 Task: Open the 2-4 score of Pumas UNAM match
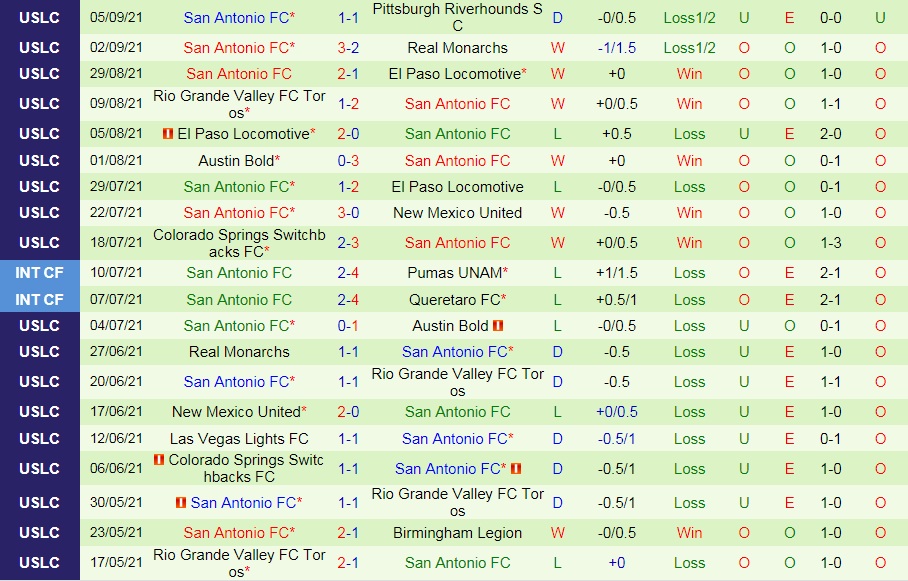(x=348, y=273)
